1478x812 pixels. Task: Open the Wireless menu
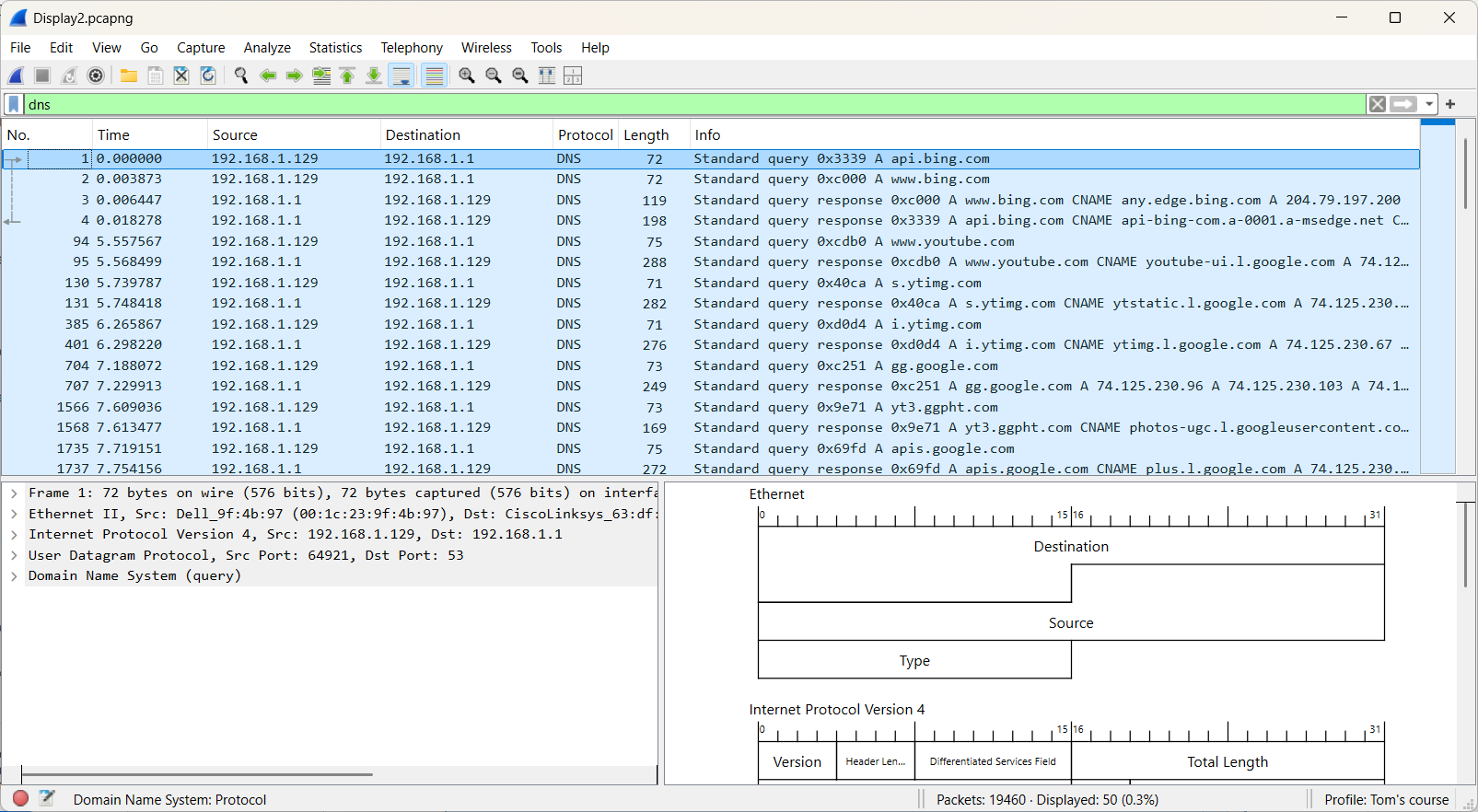tap(486, 48)
